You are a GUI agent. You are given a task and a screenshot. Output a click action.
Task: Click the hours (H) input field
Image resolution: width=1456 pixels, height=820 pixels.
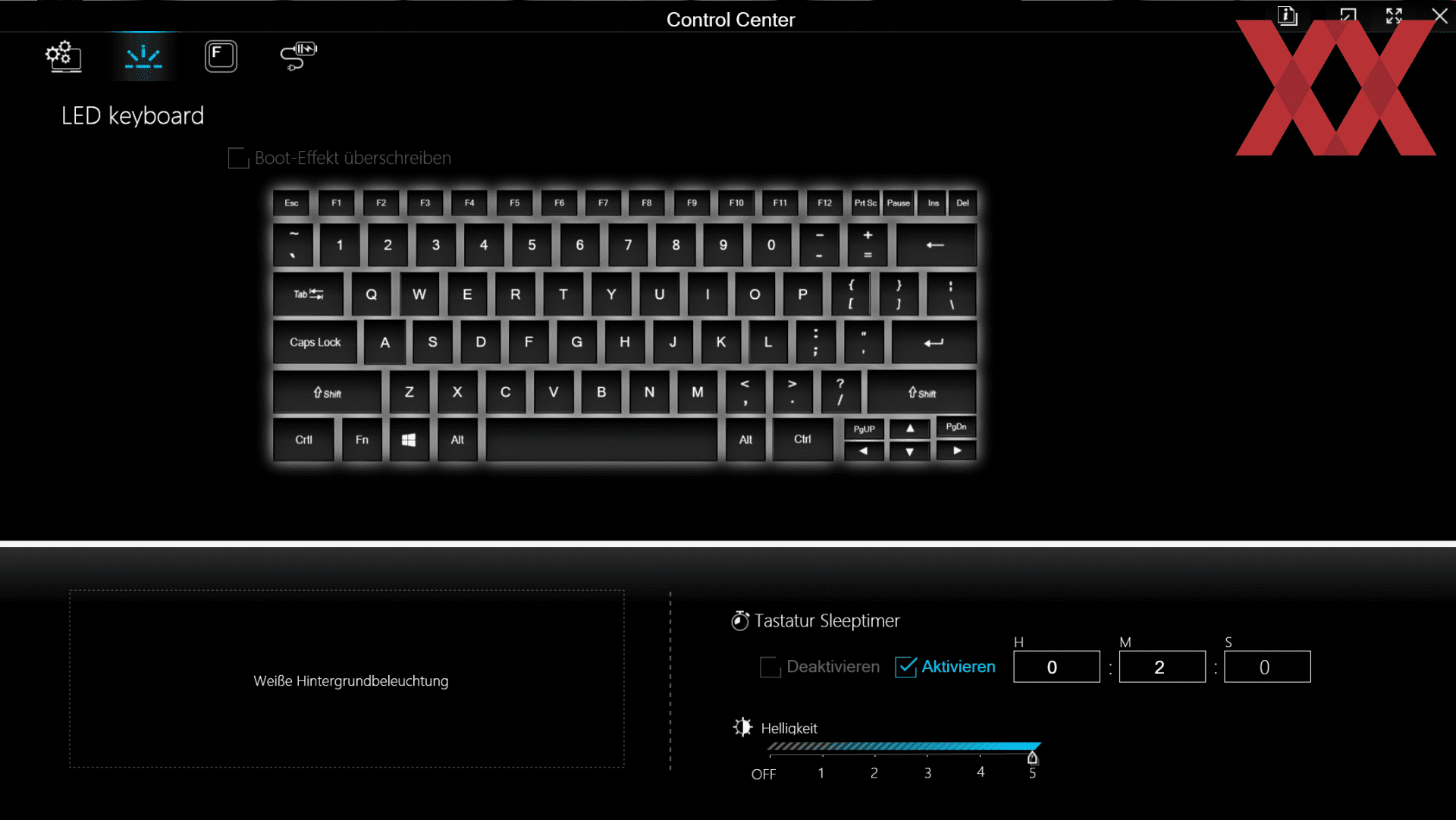click(x=1056, y=667)
